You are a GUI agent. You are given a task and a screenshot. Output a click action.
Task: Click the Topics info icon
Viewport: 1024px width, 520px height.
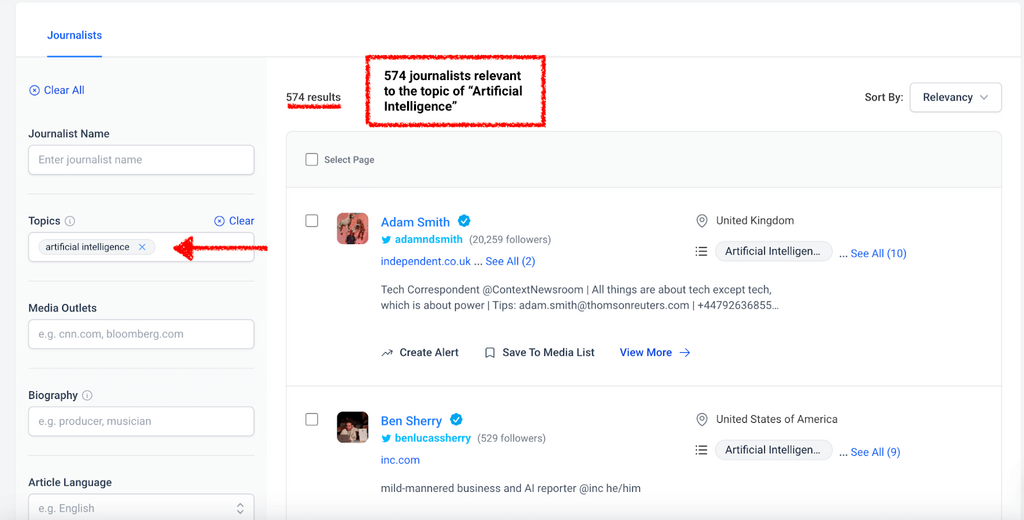[70, 221]
